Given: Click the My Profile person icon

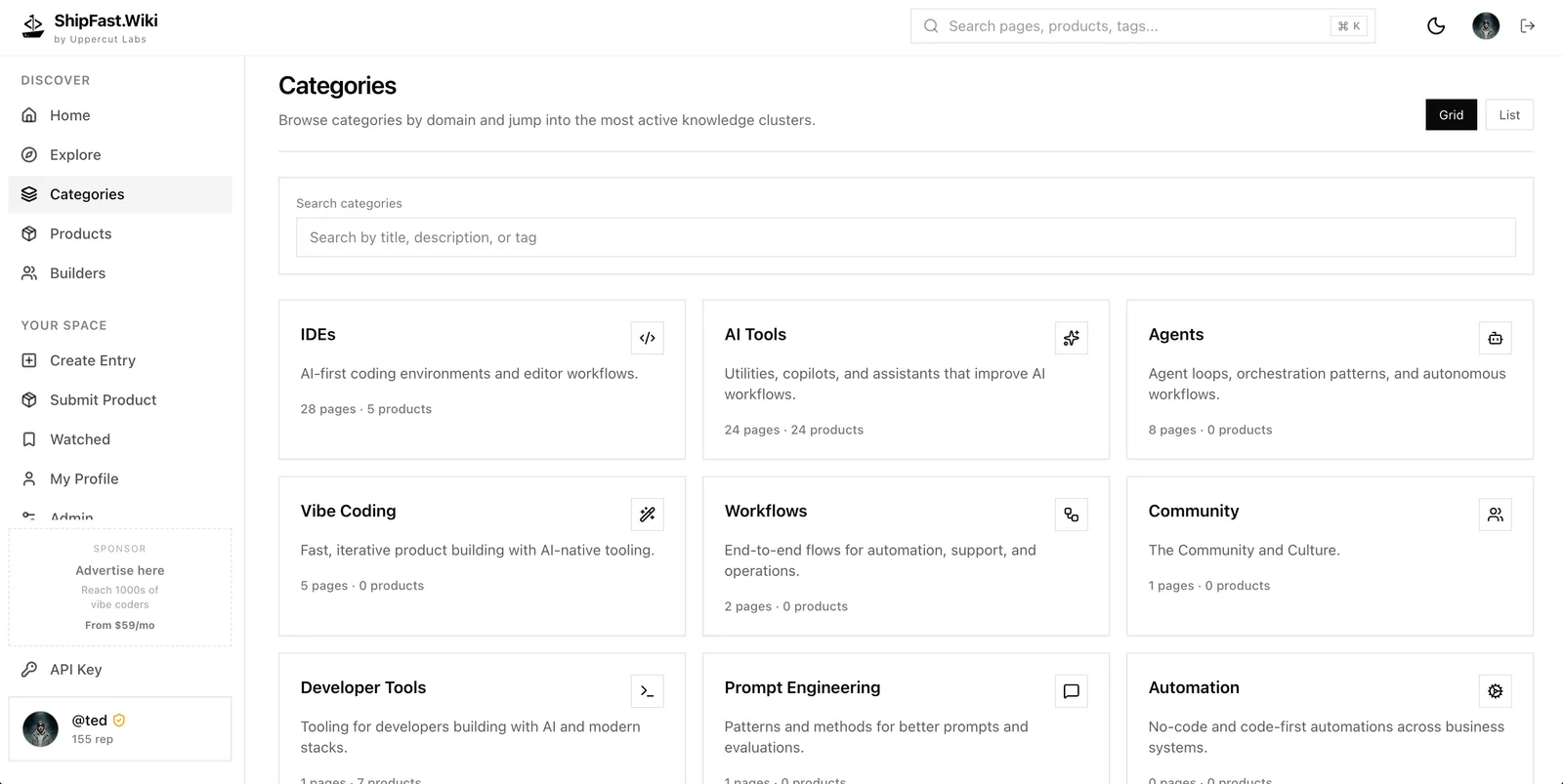Looking at the screenshot, I should (29, 478).
